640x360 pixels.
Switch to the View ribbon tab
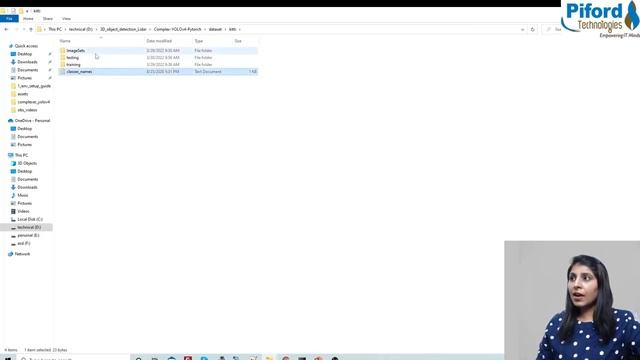coord(66,19)
